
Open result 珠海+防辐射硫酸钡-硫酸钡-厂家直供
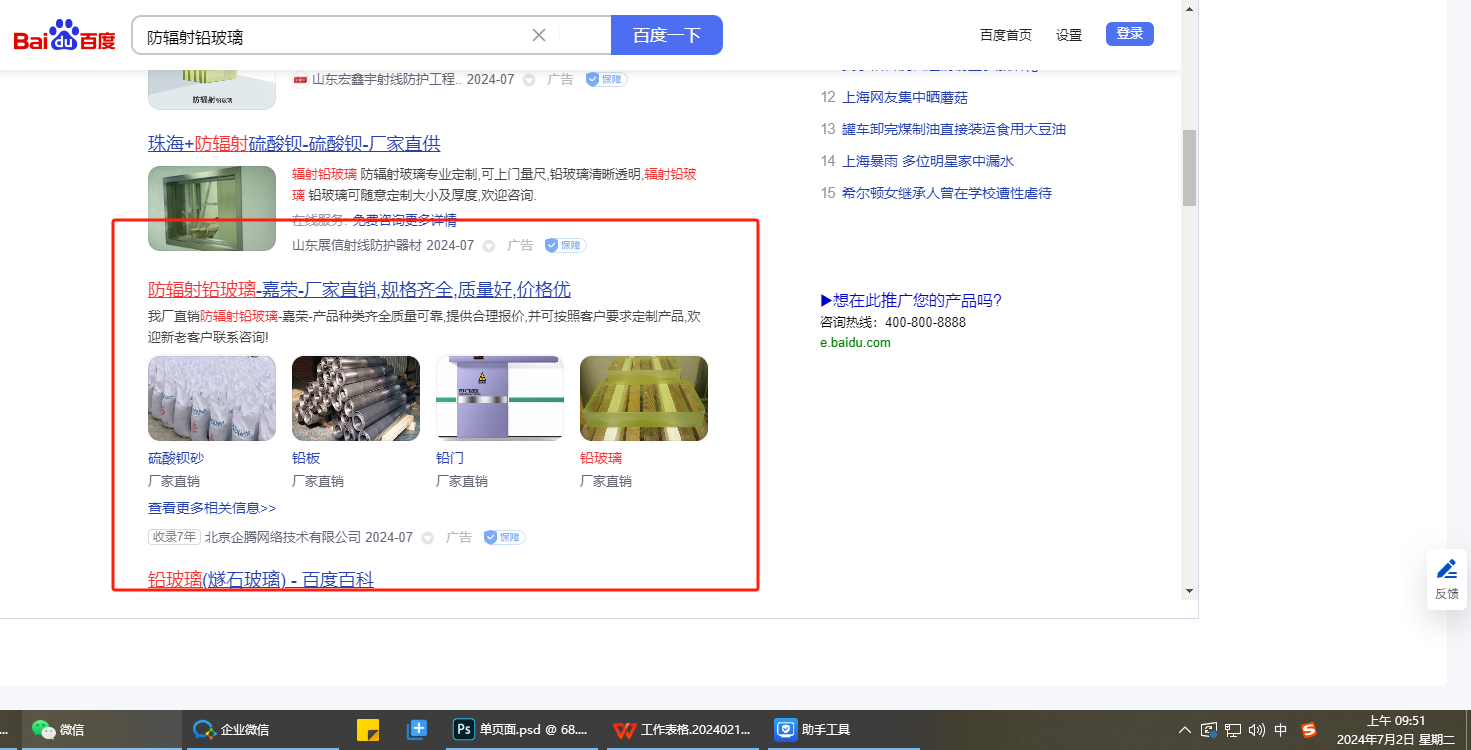(294, 143)
